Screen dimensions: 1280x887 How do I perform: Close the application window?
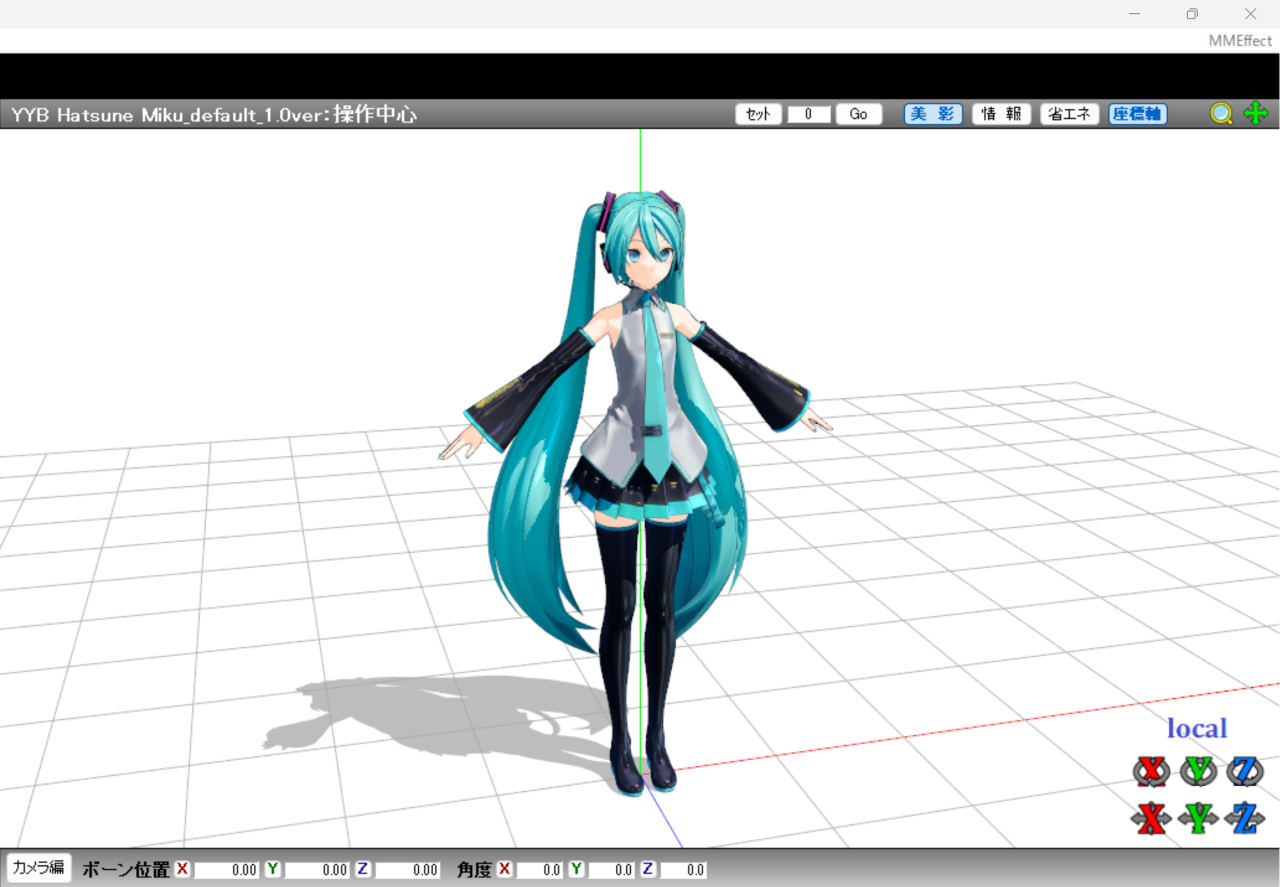coord(1250,13)
